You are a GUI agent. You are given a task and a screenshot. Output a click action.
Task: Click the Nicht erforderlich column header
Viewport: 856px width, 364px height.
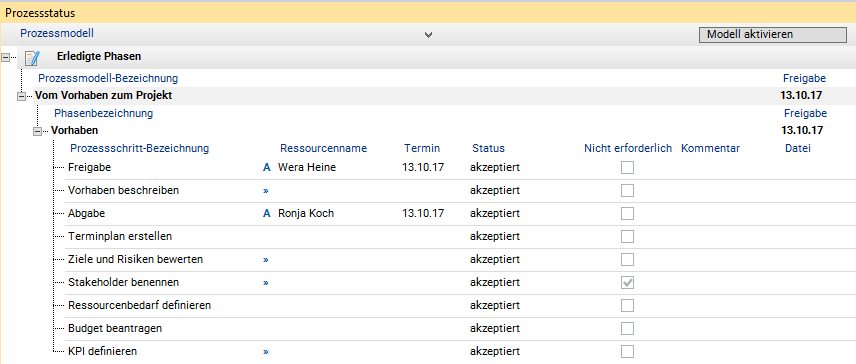pyautogui.click(x=628, y=148)
